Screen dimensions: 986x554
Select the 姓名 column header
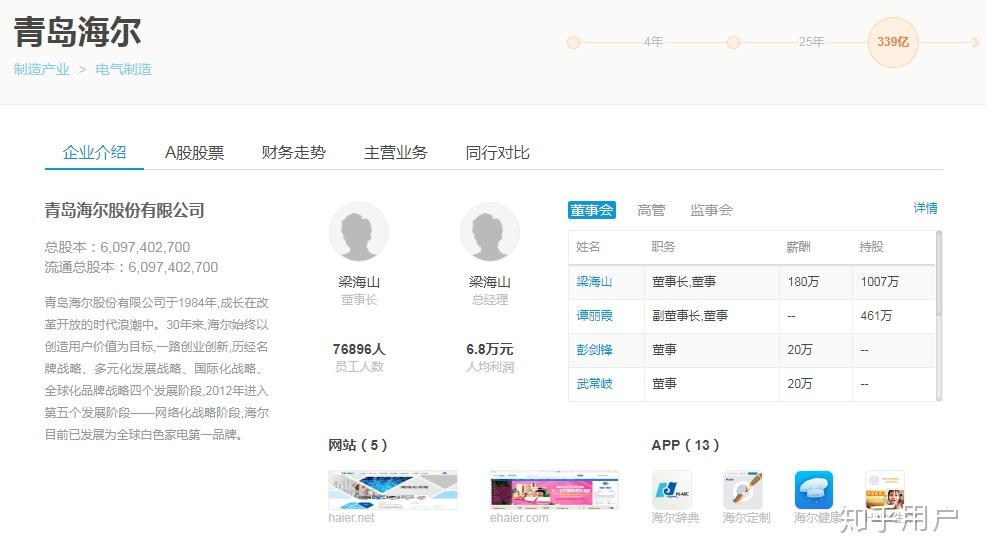coord(588,247)
